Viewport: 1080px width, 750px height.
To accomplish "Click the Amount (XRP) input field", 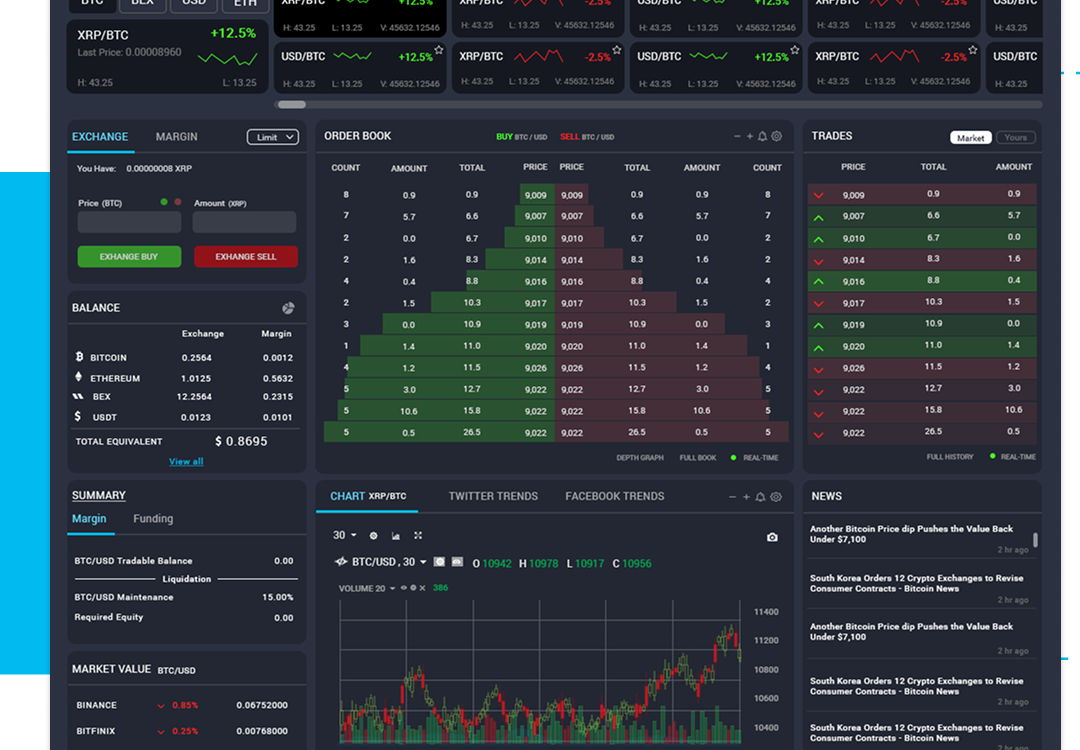I will click(245, 222).
